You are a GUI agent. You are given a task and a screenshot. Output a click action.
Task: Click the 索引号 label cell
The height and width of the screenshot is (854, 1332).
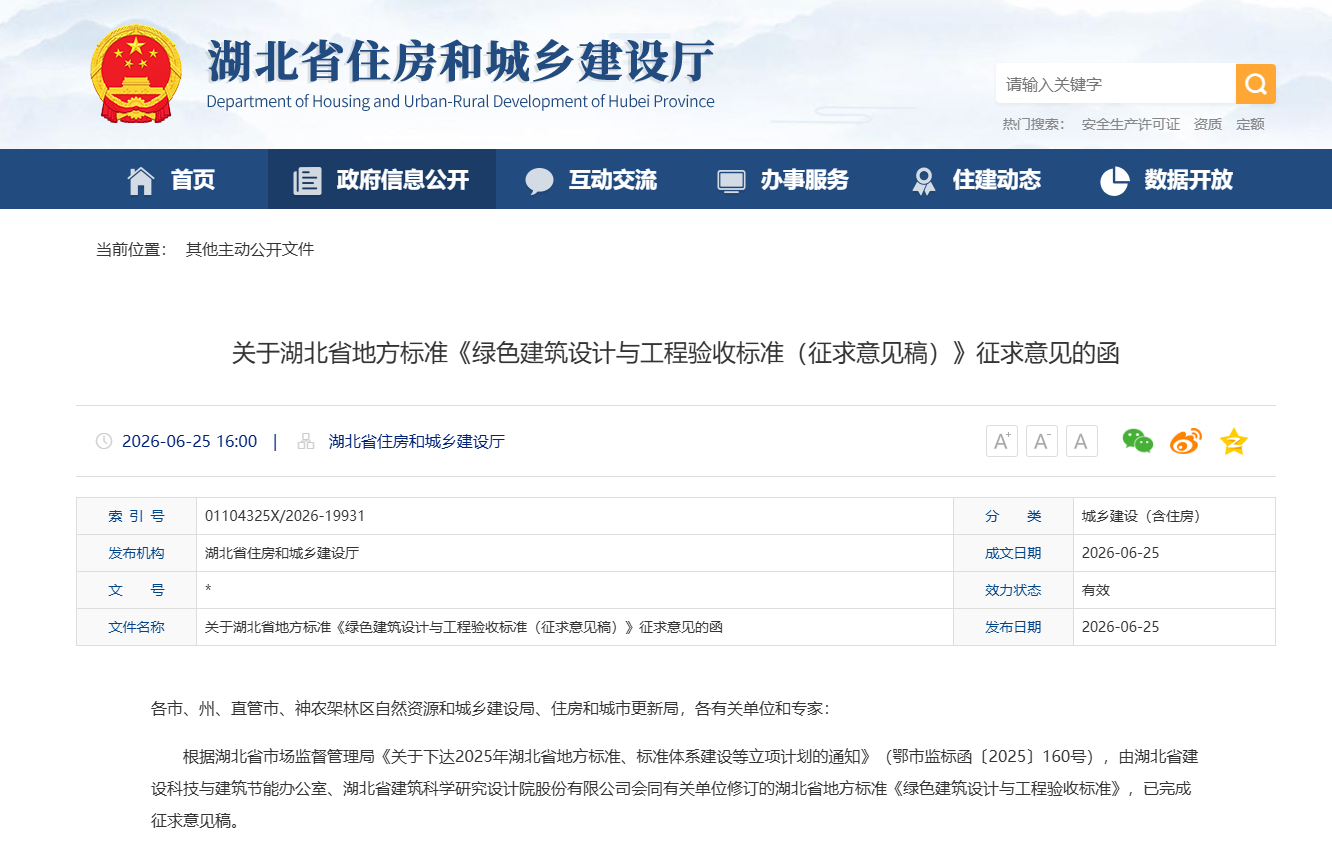tap(137, 516)
